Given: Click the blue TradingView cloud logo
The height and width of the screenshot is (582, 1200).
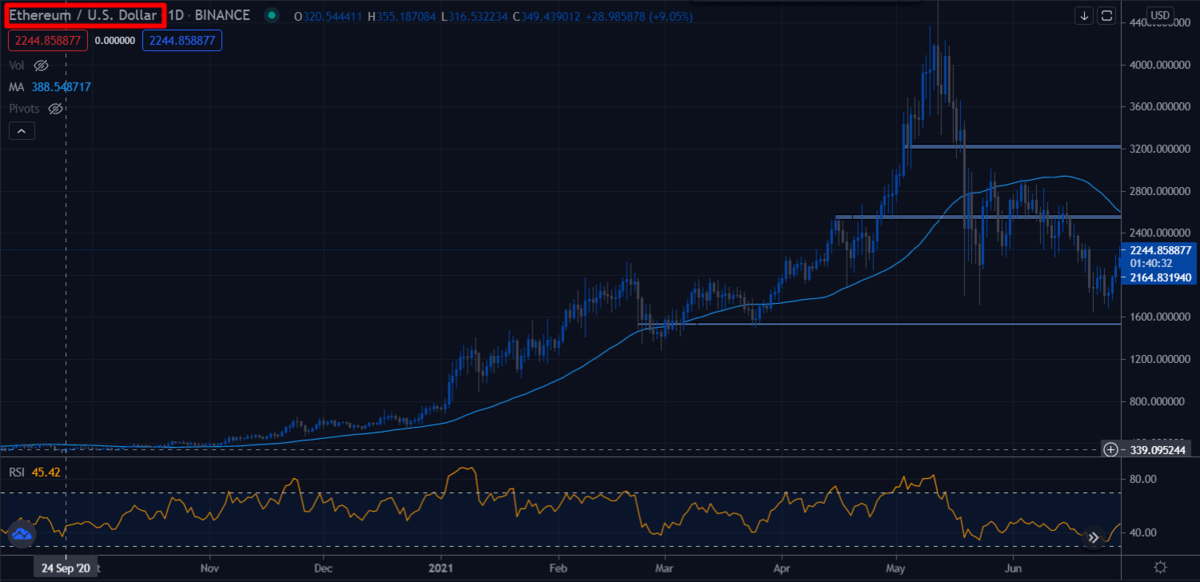Looking at the screenshot, I should tap(22, 535).
